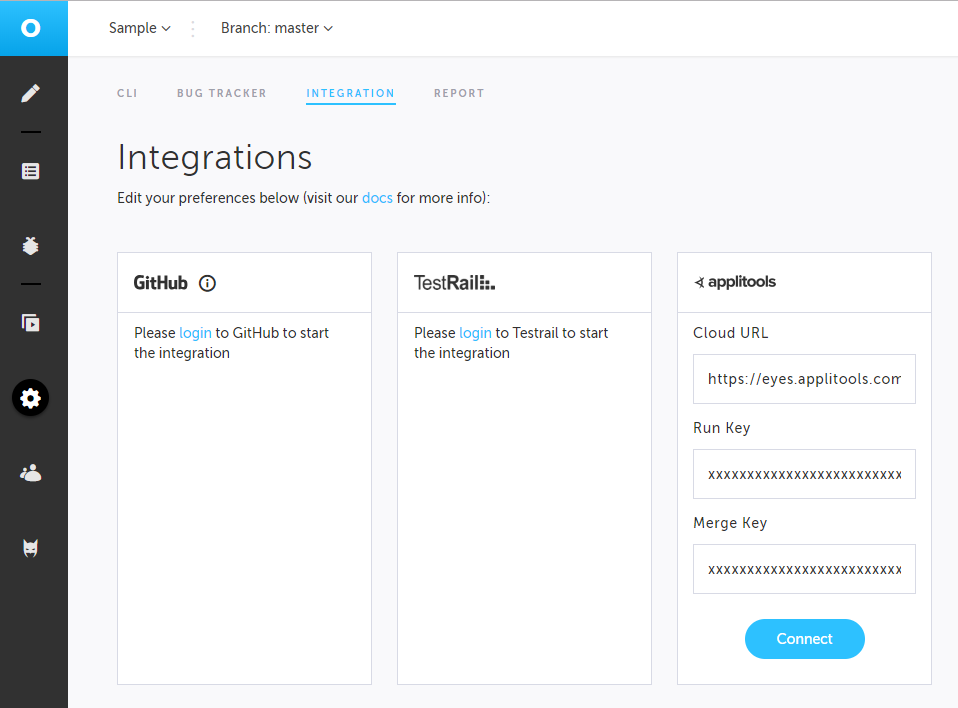Open the bug icon in sidebar
958x708 pixels.
pos(31,246)
